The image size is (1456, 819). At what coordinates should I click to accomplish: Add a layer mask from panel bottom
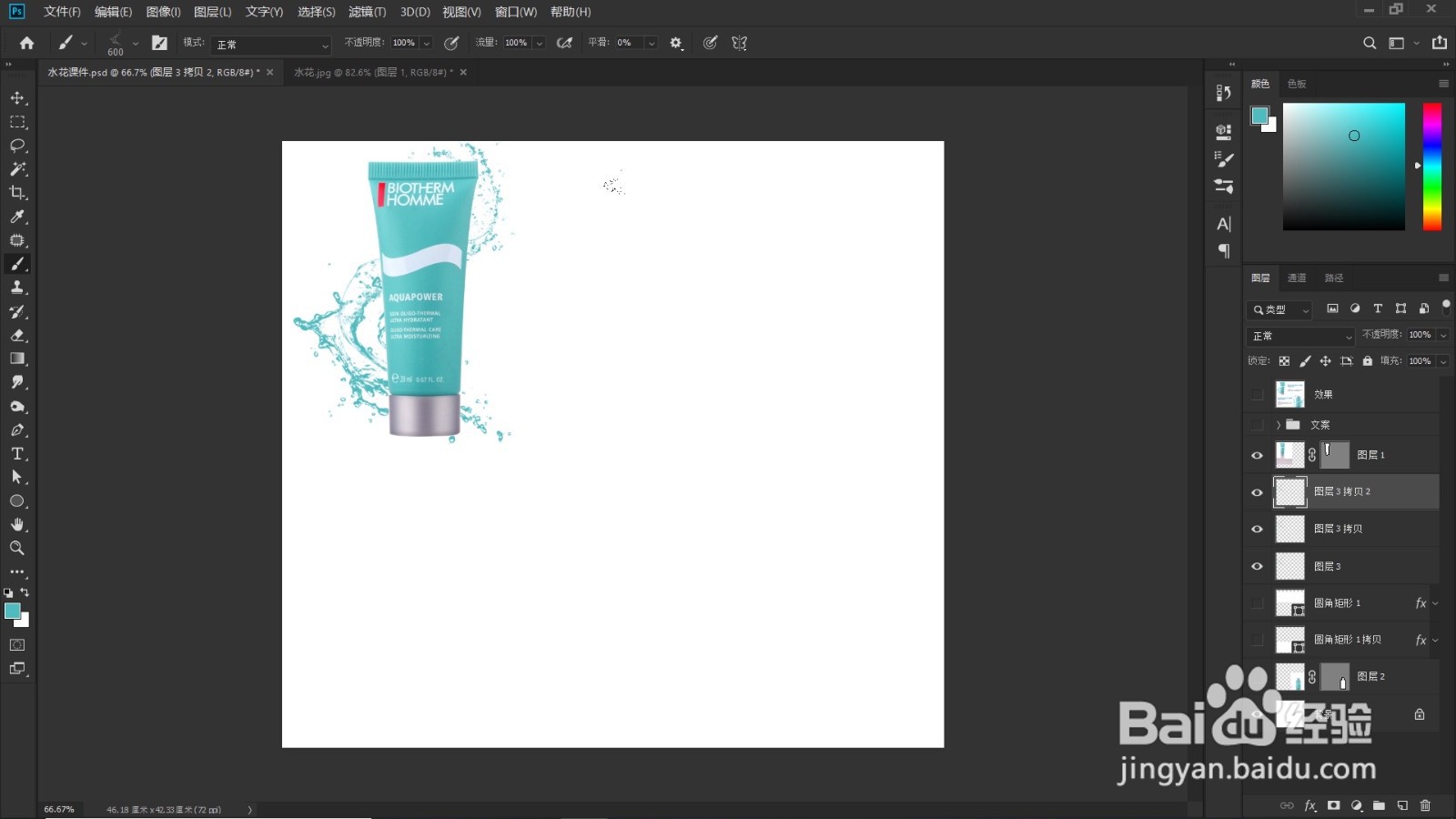[1333, 805]
